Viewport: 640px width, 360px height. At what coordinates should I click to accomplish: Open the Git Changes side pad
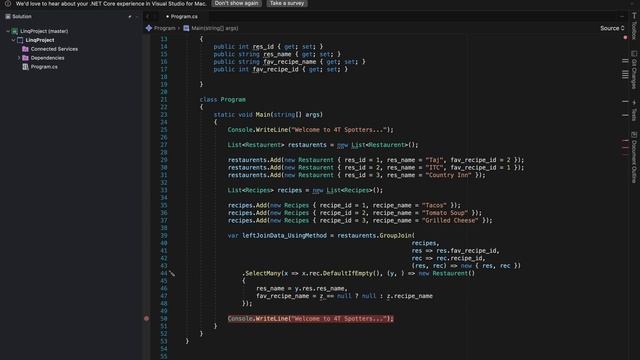click(634, 70)
